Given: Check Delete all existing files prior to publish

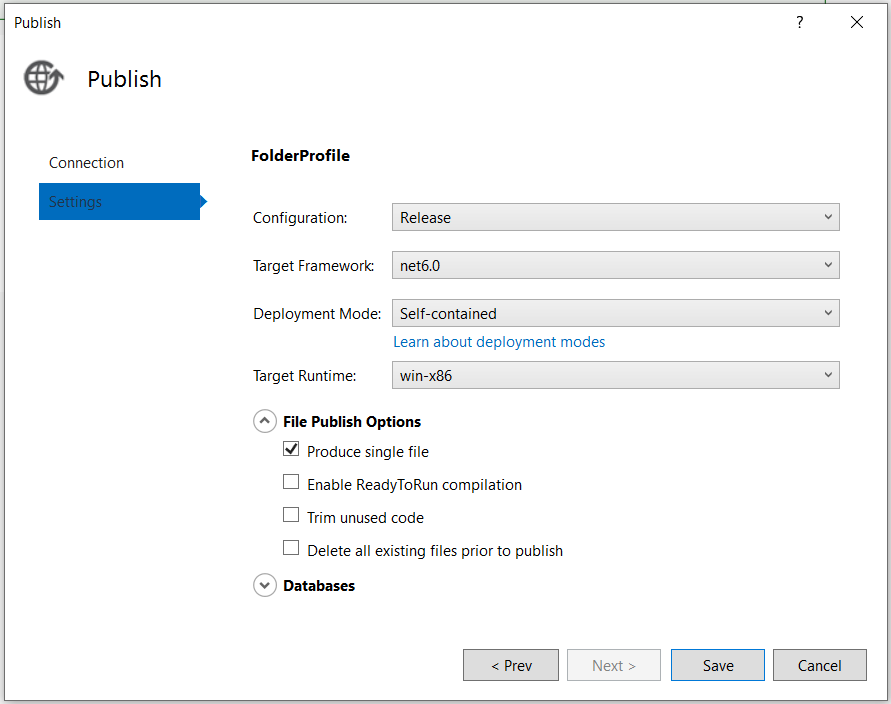Looking at the screenshot, I should pyautogui.click(x=291, y=548).
